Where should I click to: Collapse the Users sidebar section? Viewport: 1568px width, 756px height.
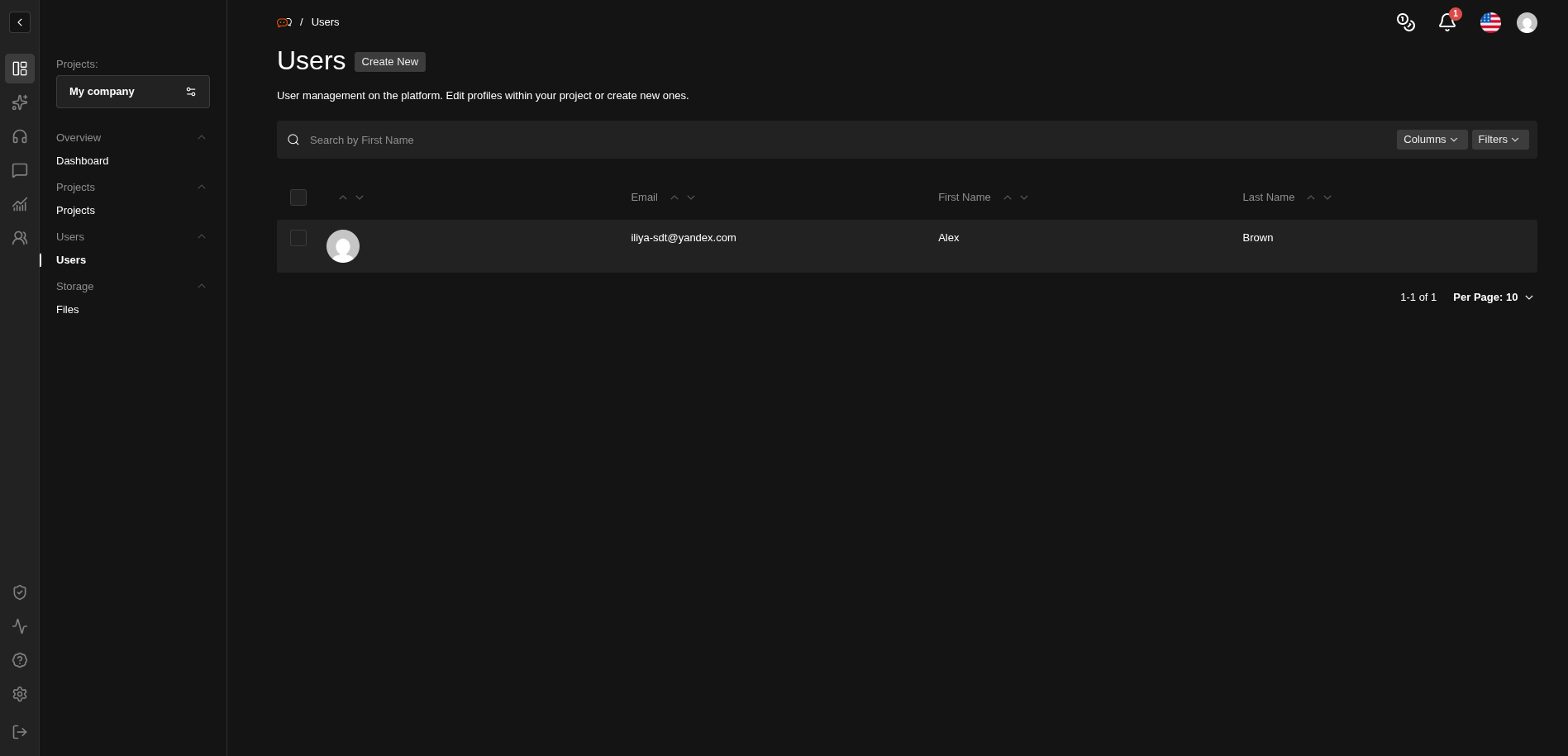(201, 236)
